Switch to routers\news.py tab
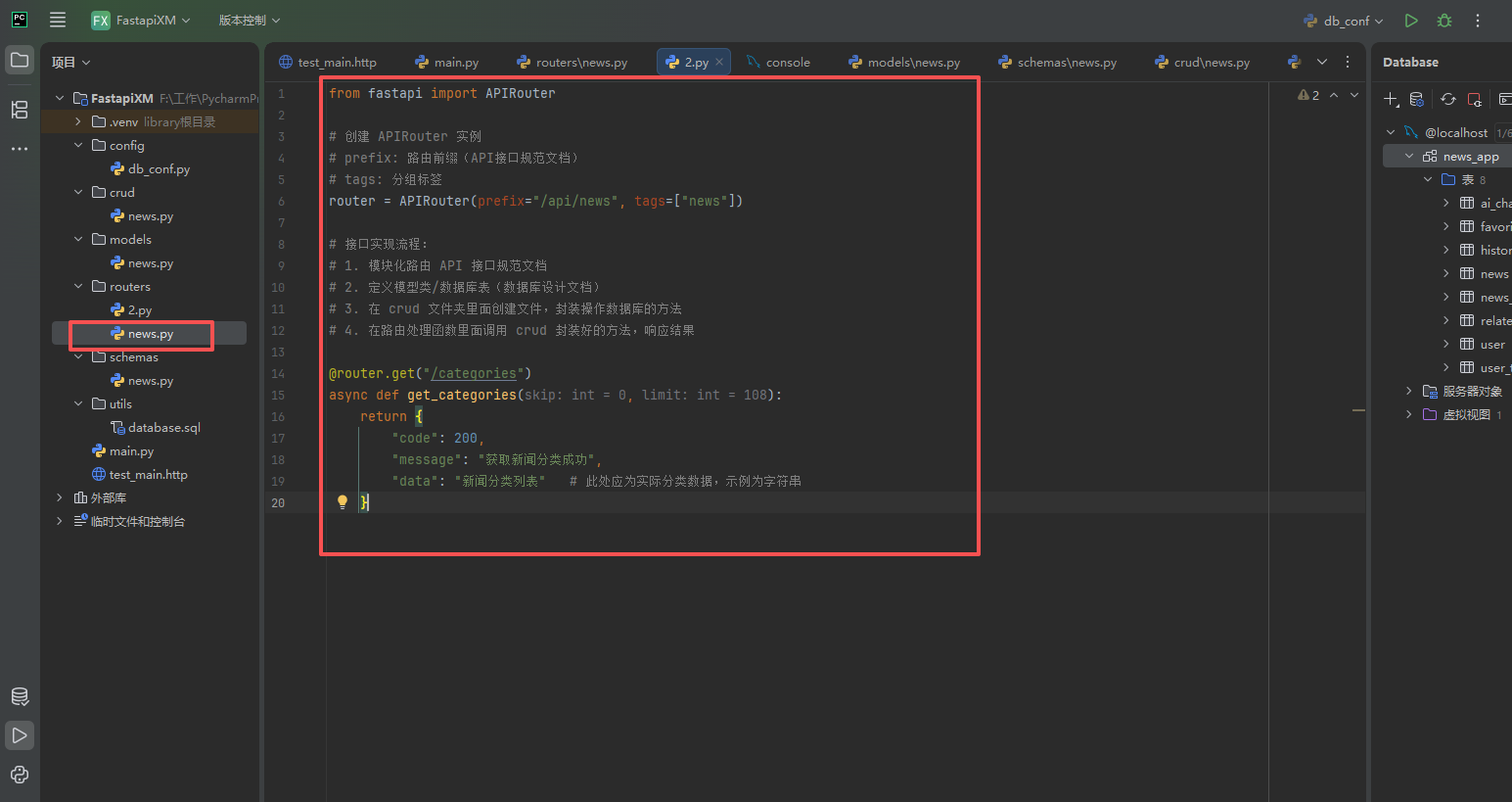The height and width of the screenshot is (802, 1512). (573, 62)
